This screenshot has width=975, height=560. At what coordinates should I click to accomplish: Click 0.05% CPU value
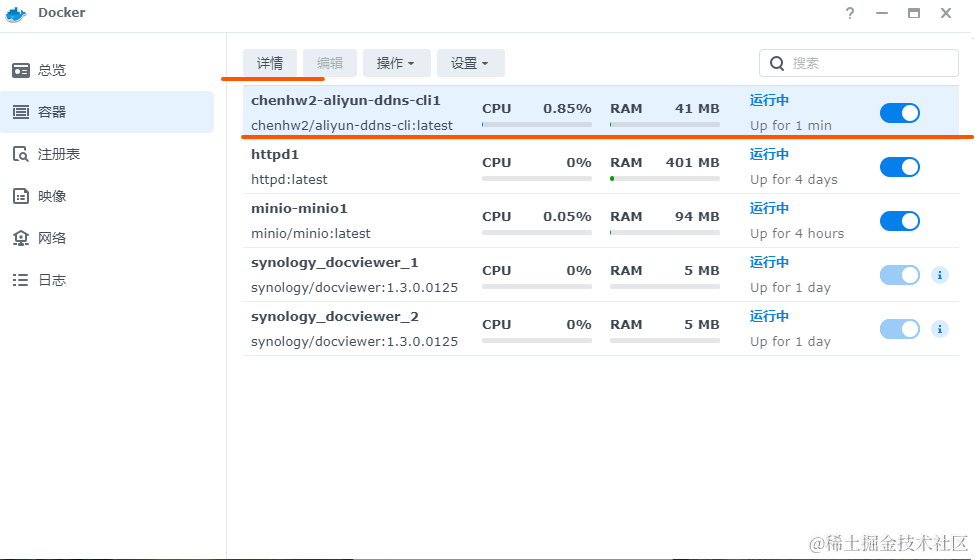pos(567,217)
